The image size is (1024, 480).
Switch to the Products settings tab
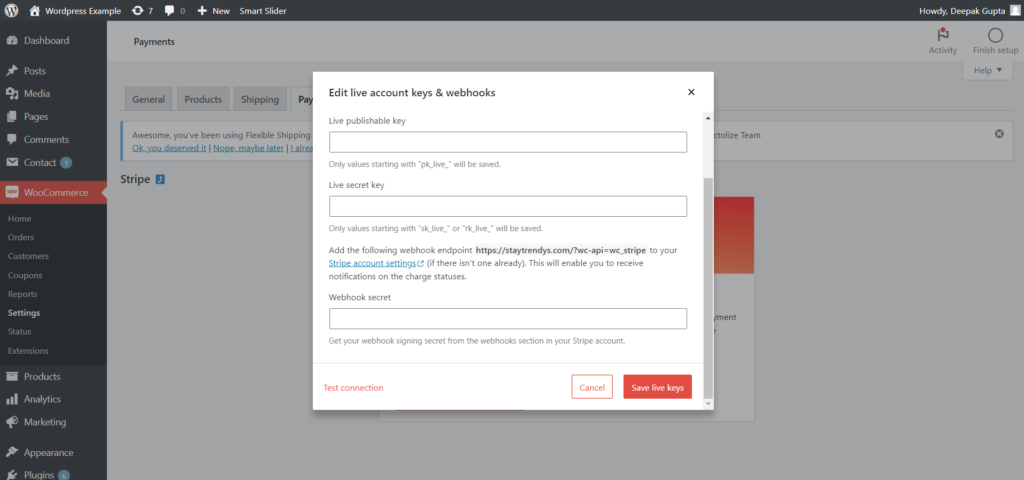[203, 99]
